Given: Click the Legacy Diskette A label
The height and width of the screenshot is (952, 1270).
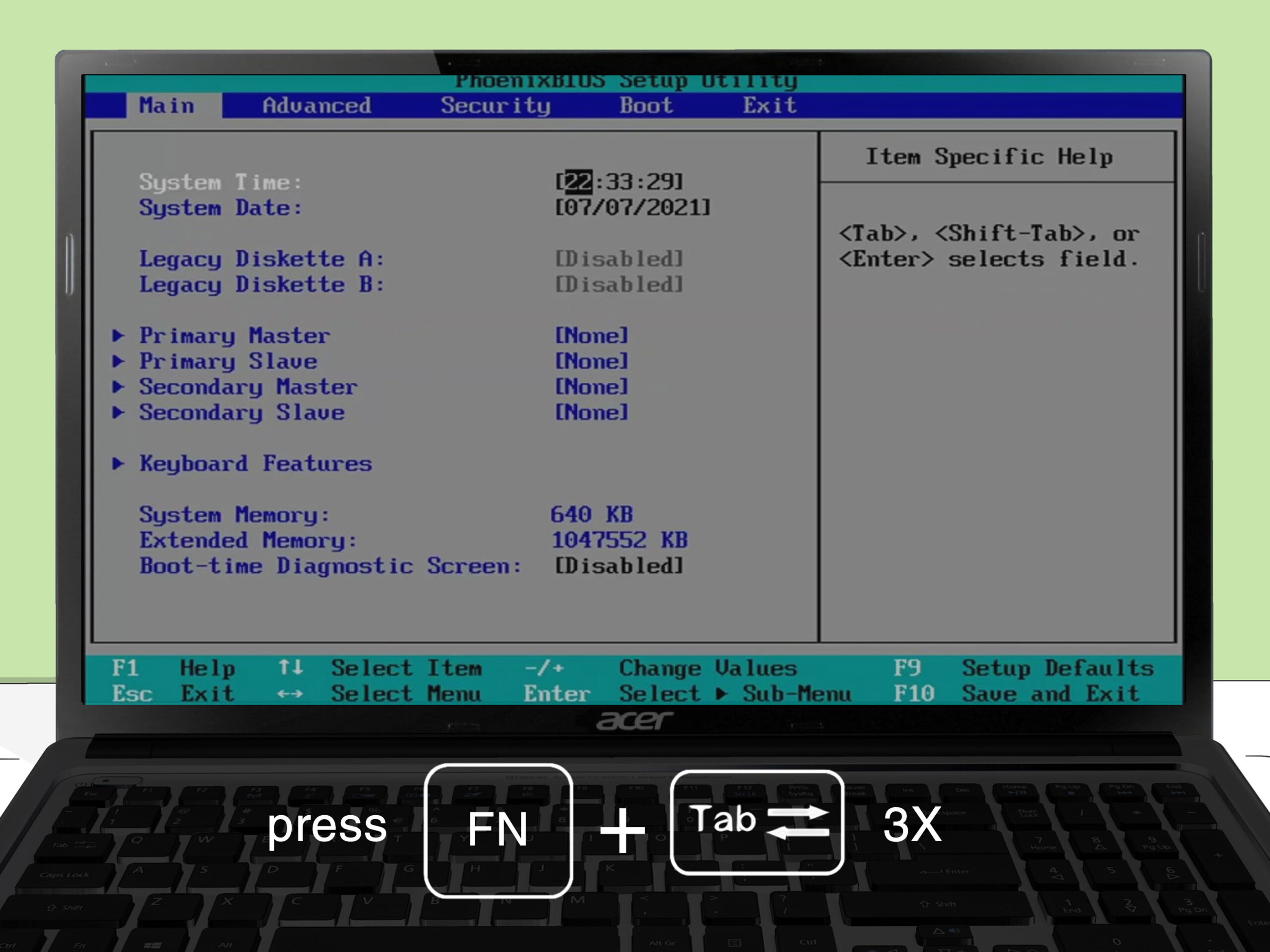Looking at the screenshot, I should point(262,259).
